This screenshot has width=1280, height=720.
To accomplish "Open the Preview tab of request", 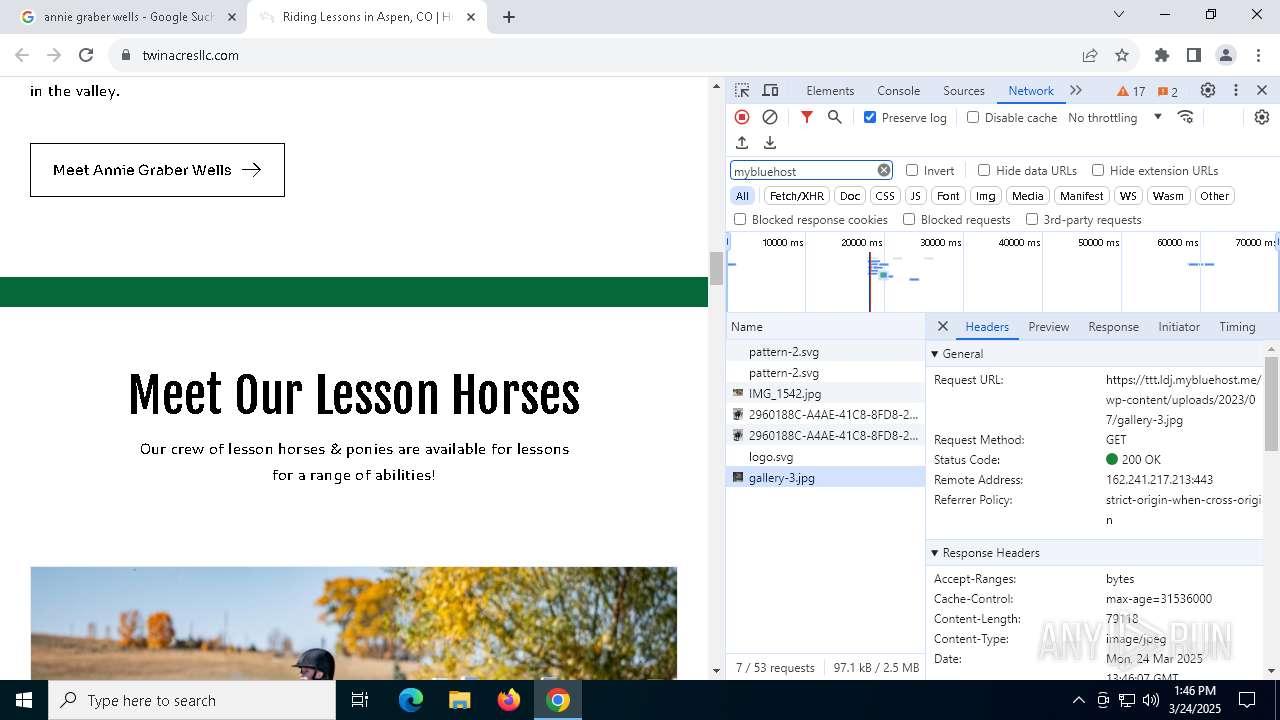I will click(x=1048, y=327).
